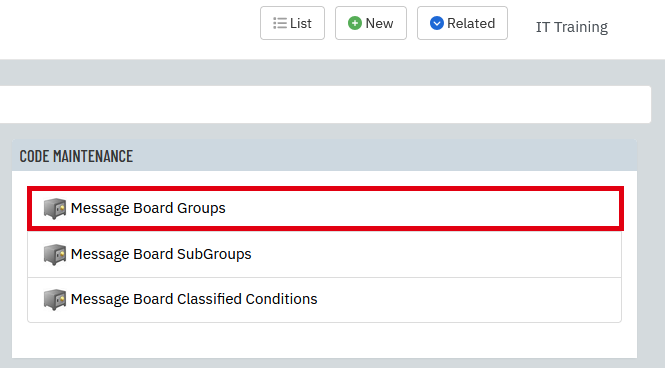Screen dimensions: 665x368
Task: Click the safe icon beside Message Board Classified Conditions
Action: 55,299
